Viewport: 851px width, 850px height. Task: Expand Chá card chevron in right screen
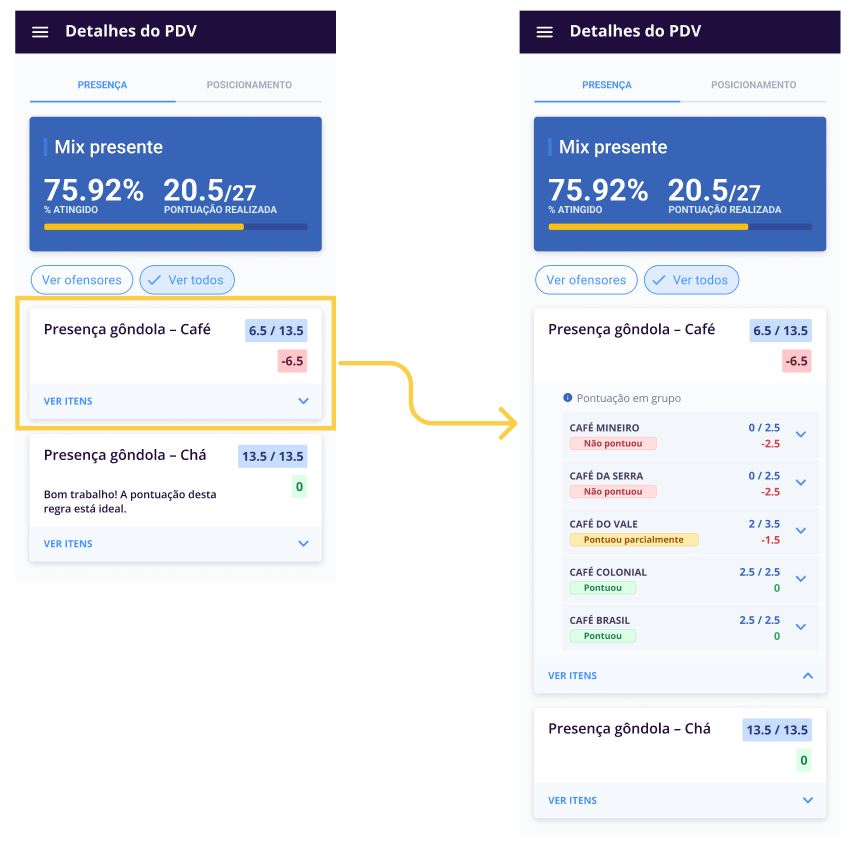tap(808, 800)
